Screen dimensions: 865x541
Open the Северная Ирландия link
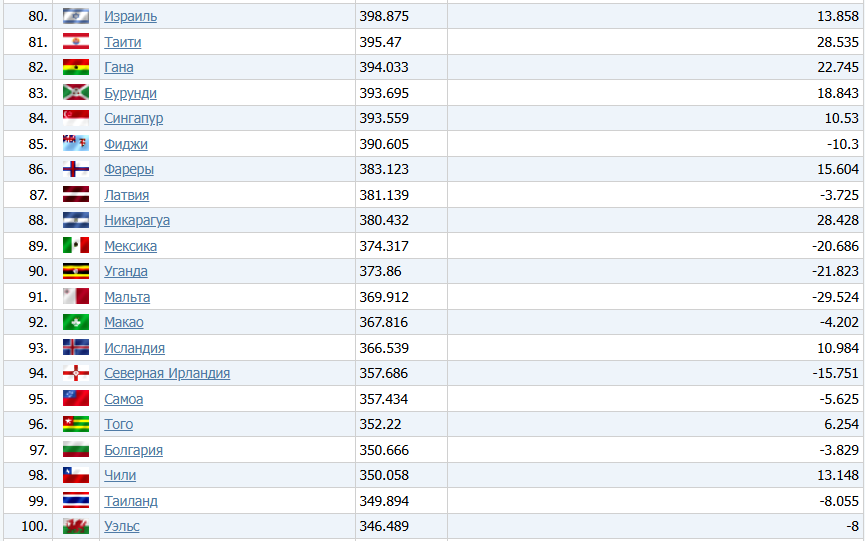[167, 373]
